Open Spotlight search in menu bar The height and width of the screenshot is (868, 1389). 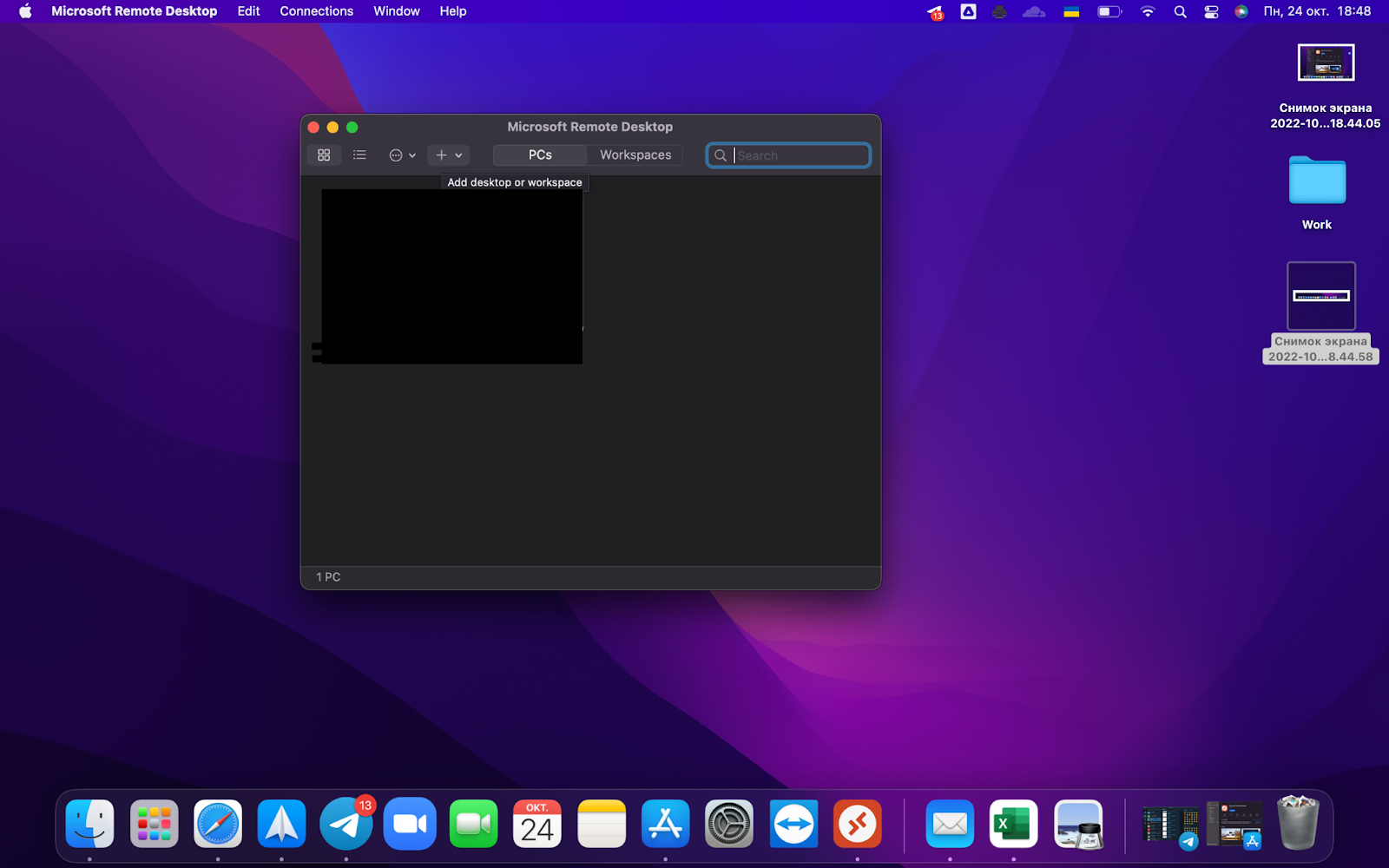1180,11
